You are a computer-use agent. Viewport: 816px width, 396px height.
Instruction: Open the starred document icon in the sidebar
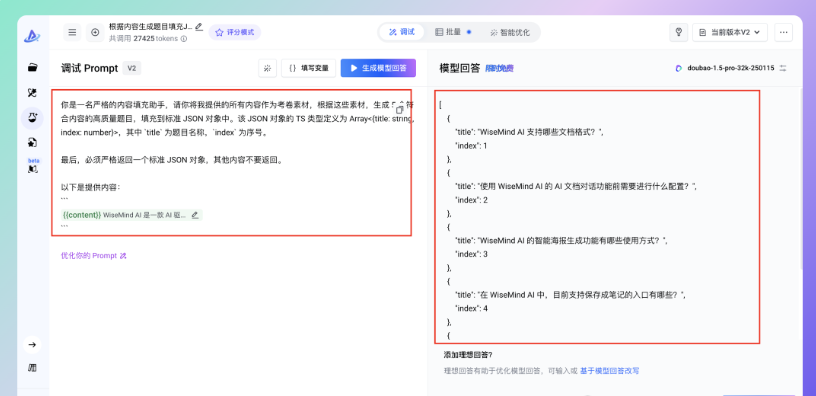pos(32,142)
